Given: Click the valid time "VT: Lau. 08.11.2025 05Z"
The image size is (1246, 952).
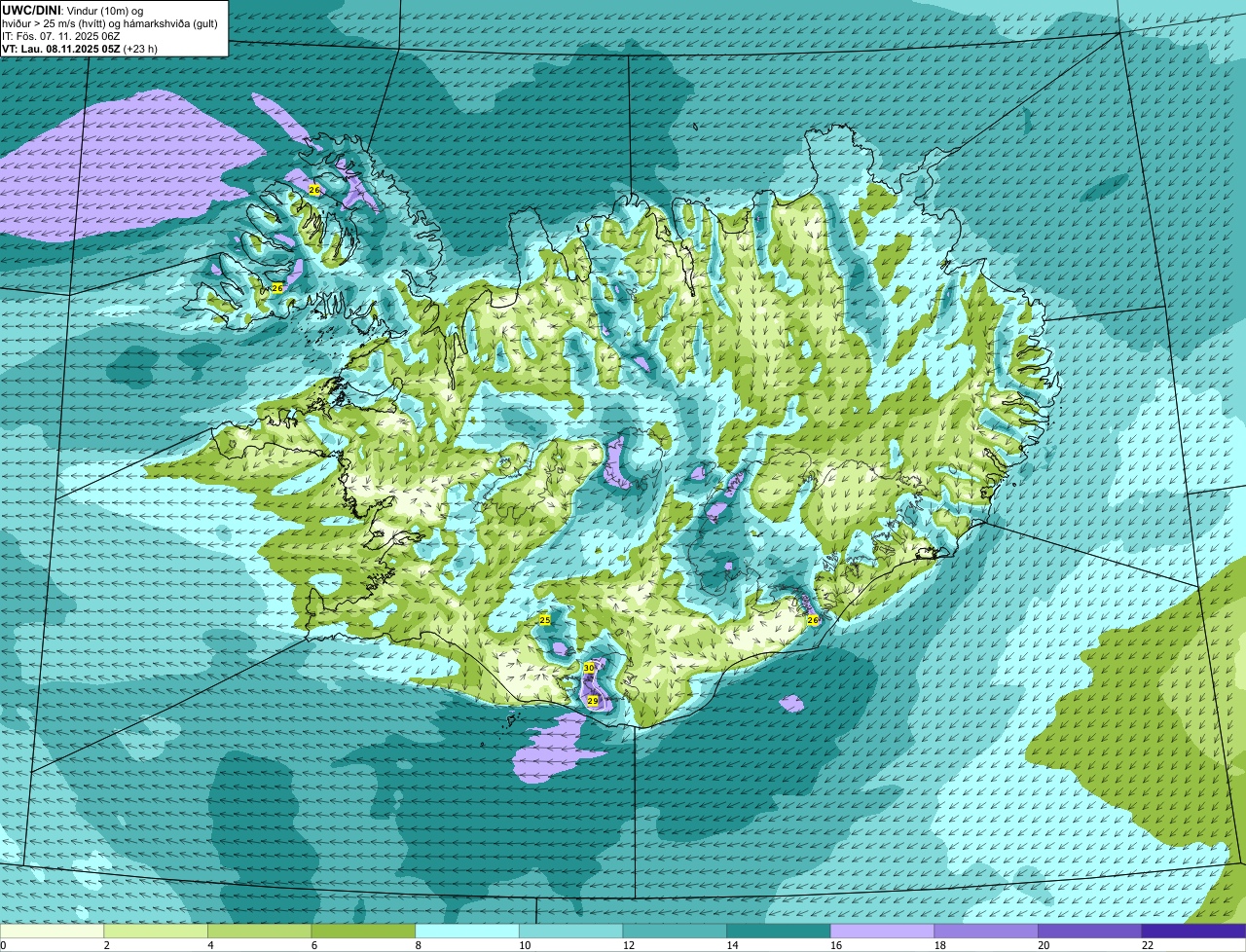Looking at the screenshot, I should (x=61, y=49).
